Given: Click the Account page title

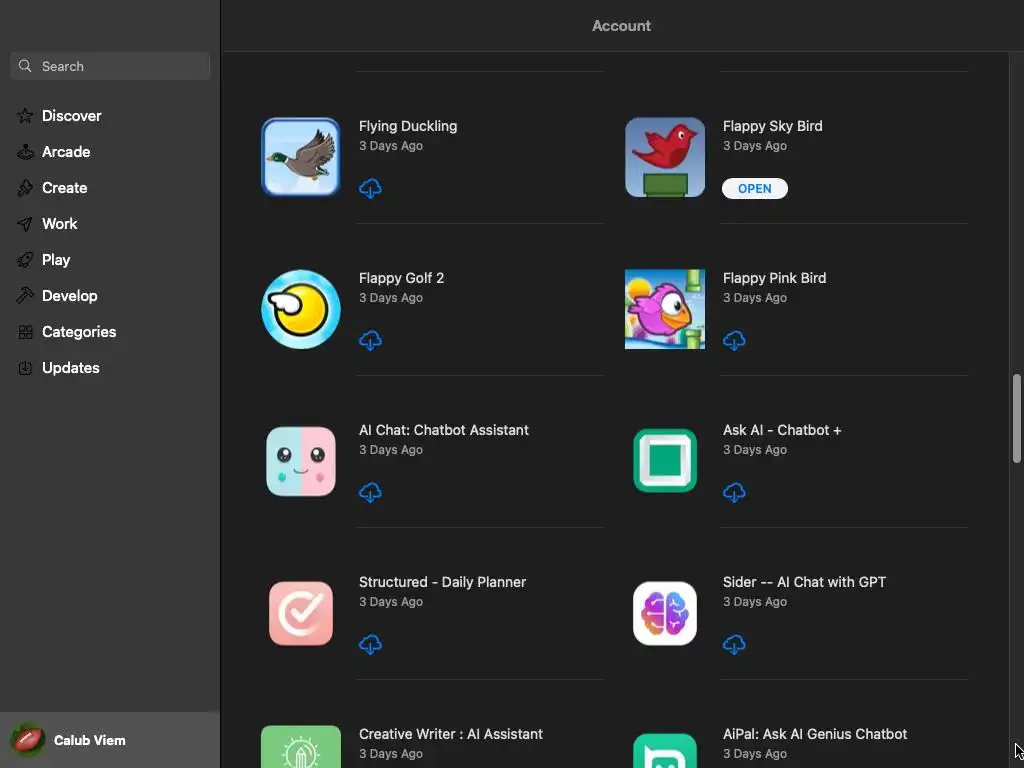Looking at the screenshot, I should click(x=621, y=25).
